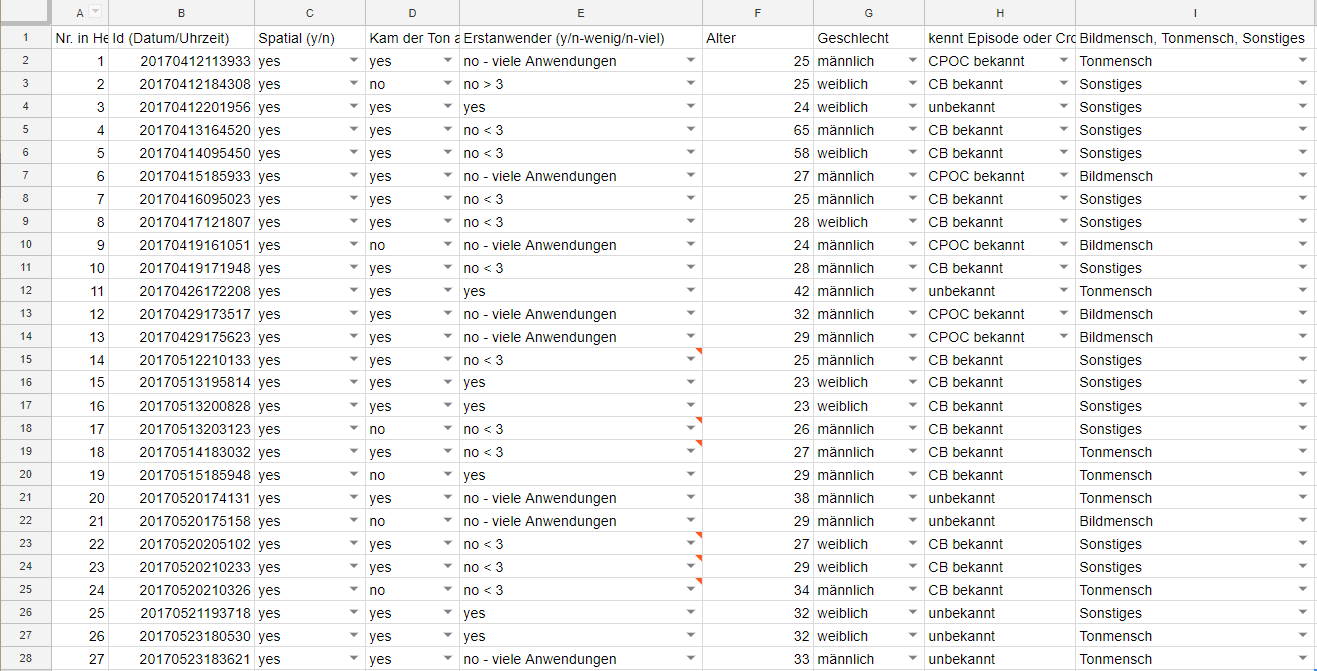Open Bildmensch dropdown arrow for Id 20170415185933
1317x671 pixels.
pos(1302,176)
